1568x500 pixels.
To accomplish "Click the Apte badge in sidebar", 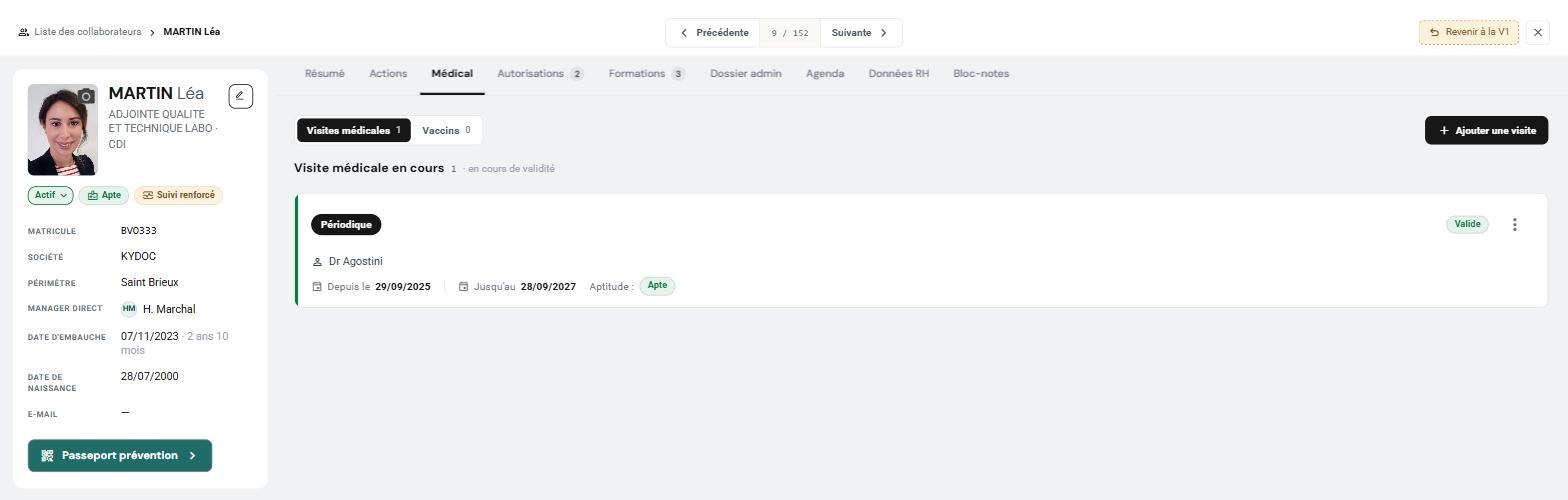I will (x=104, y=195).
